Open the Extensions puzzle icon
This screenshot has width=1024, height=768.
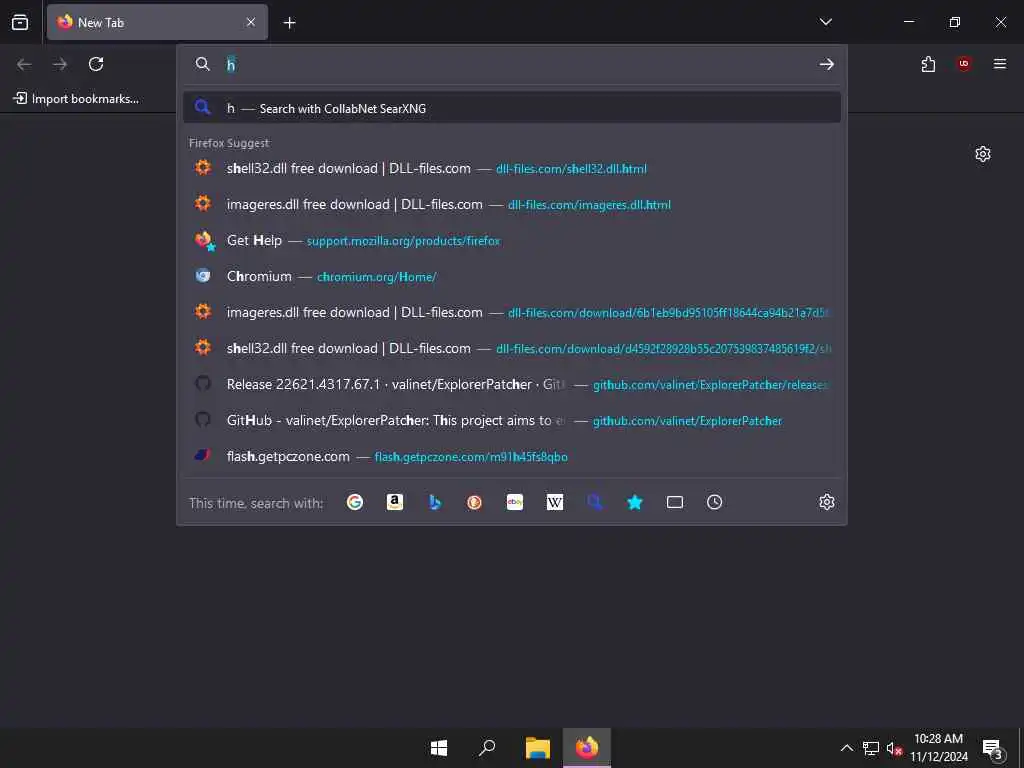(x=928, y=64)
